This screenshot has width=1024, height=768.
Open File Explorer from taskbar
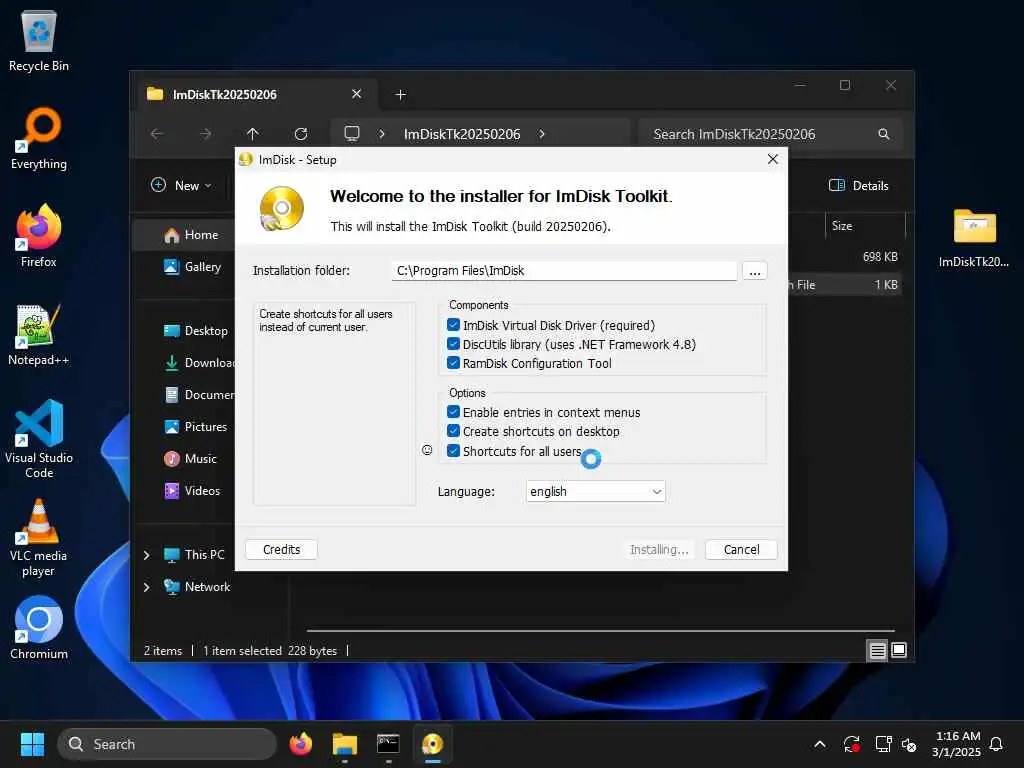point(344,744)
